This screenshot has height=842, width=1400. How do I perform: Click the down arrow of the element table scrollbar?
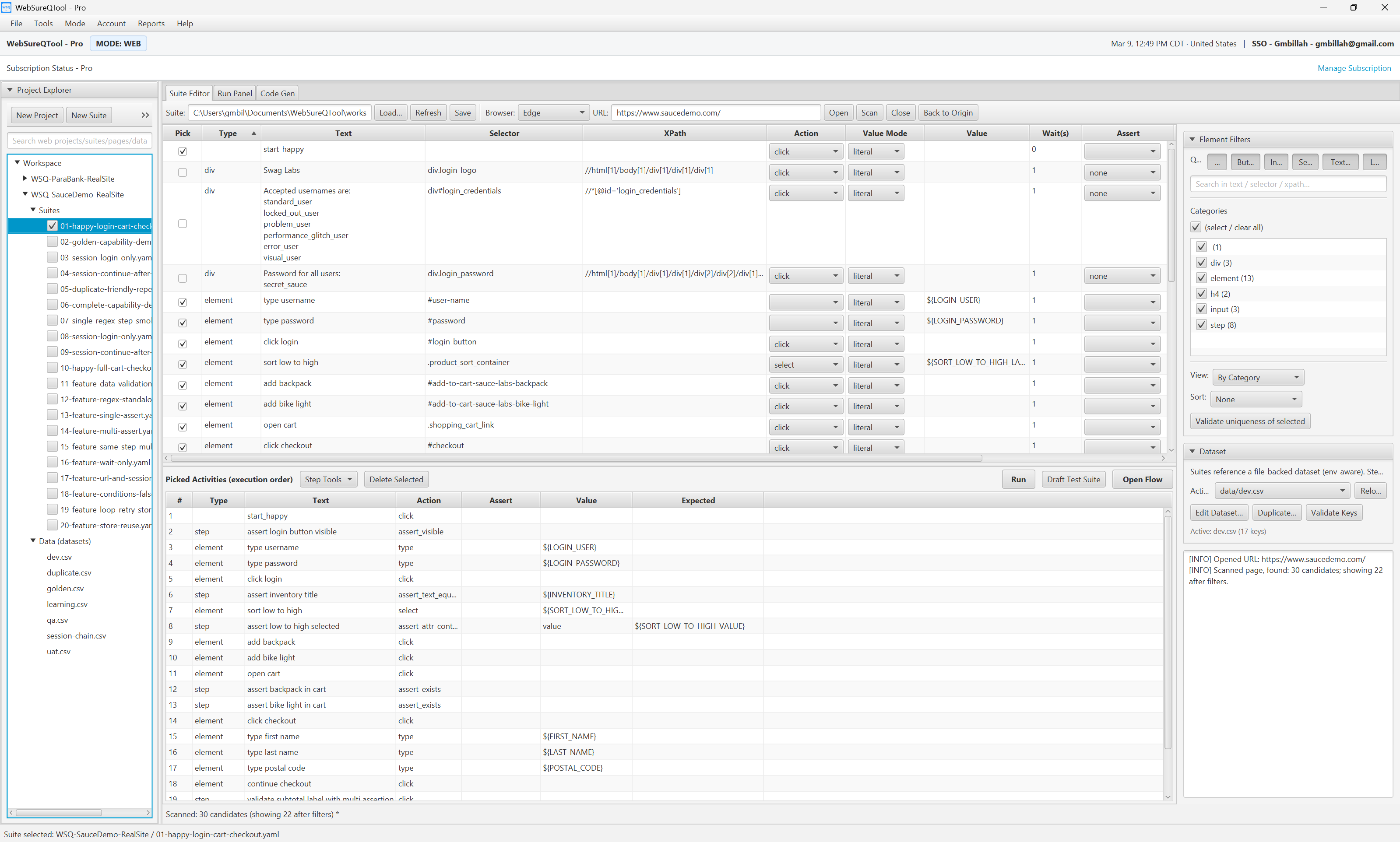tap(1171, 450)
